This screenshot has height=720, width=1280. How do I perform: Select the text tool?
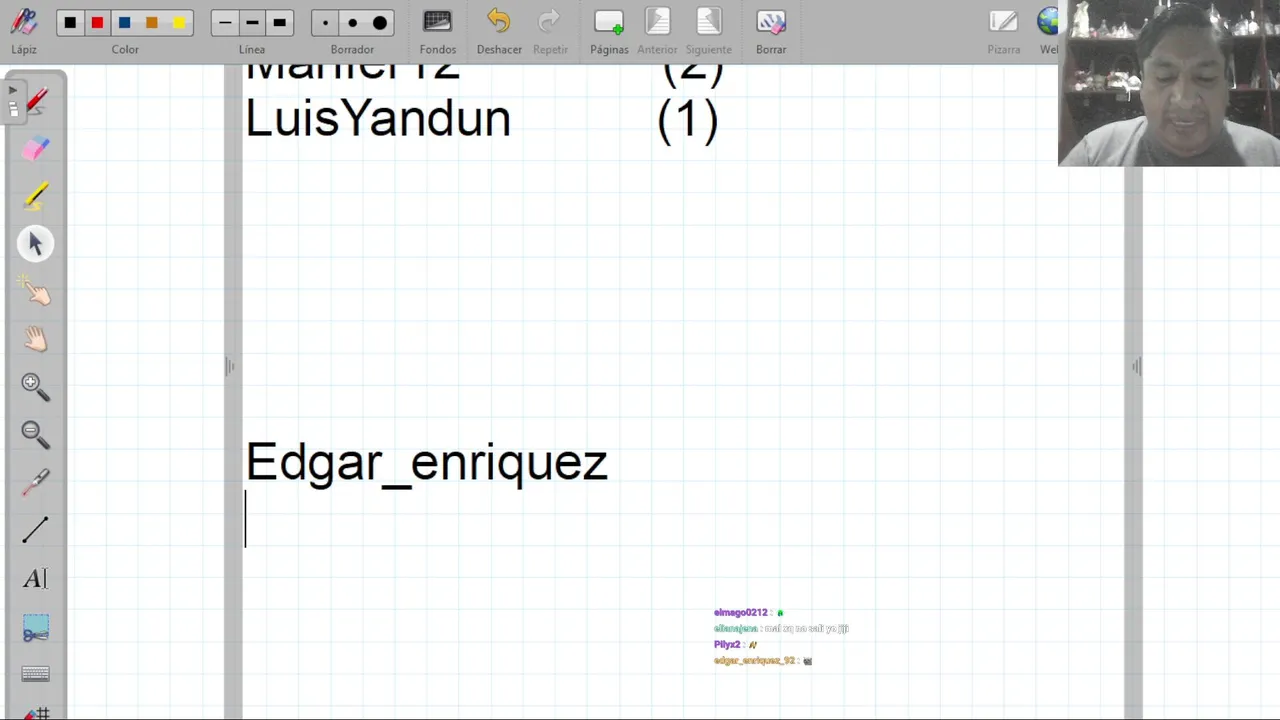click(36, 578)
